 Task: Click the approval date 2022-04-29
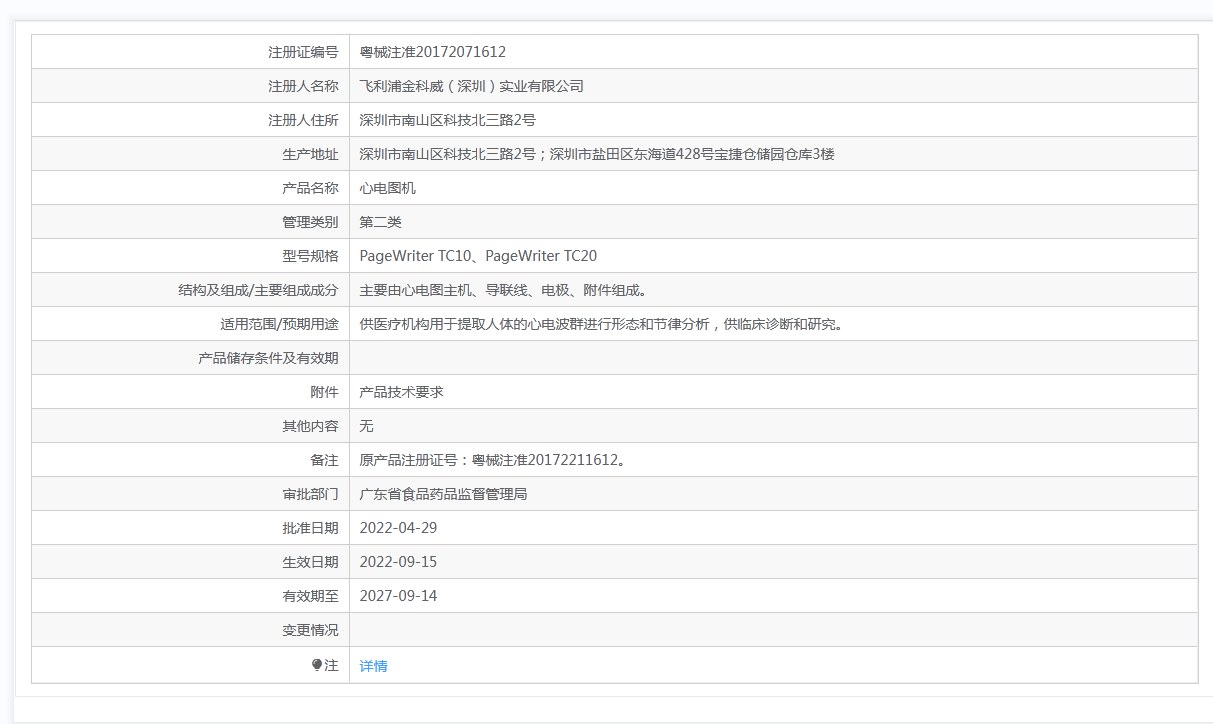tap(398, 528)
